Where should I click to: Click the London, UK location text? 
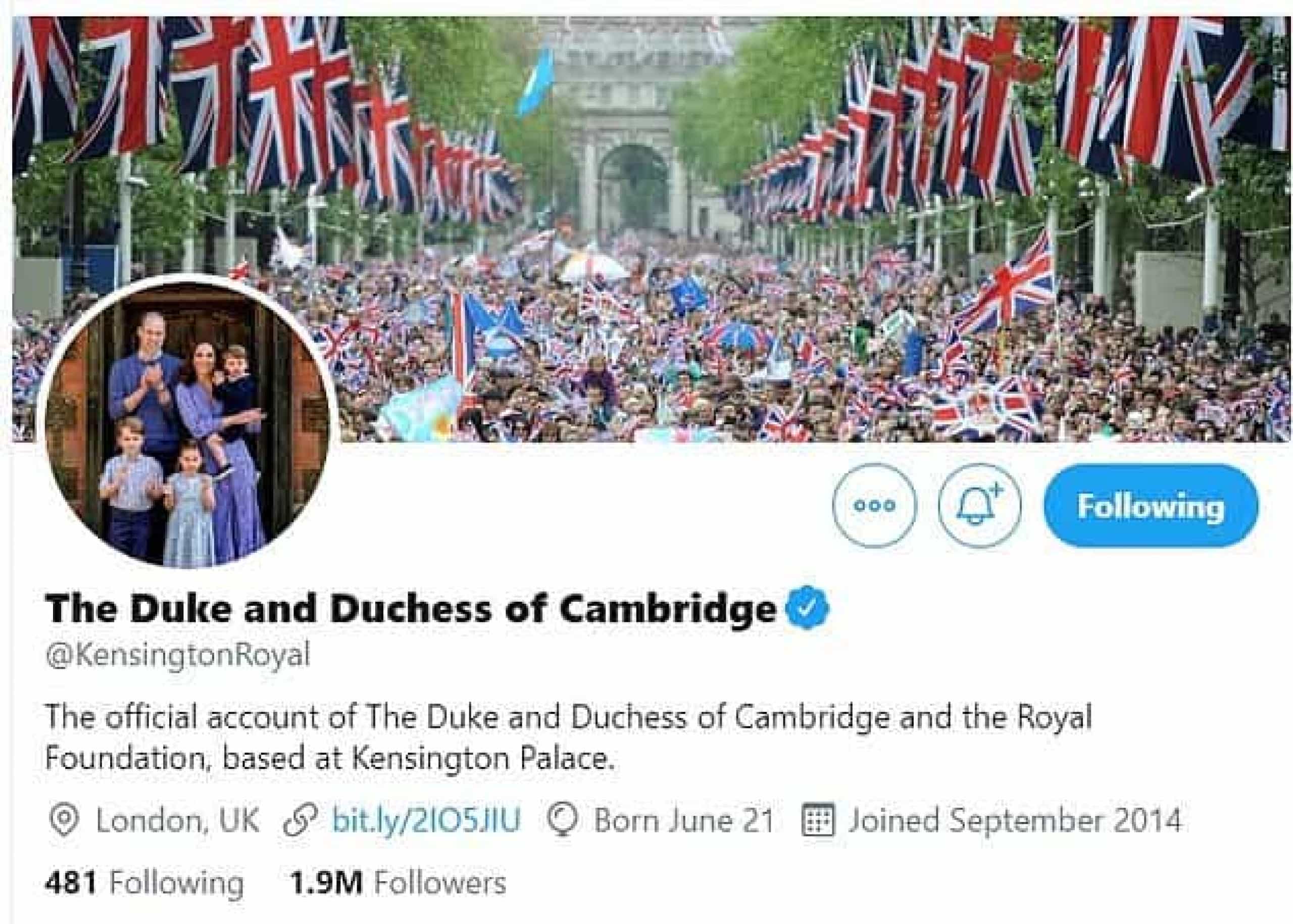(x=177, y=820)
